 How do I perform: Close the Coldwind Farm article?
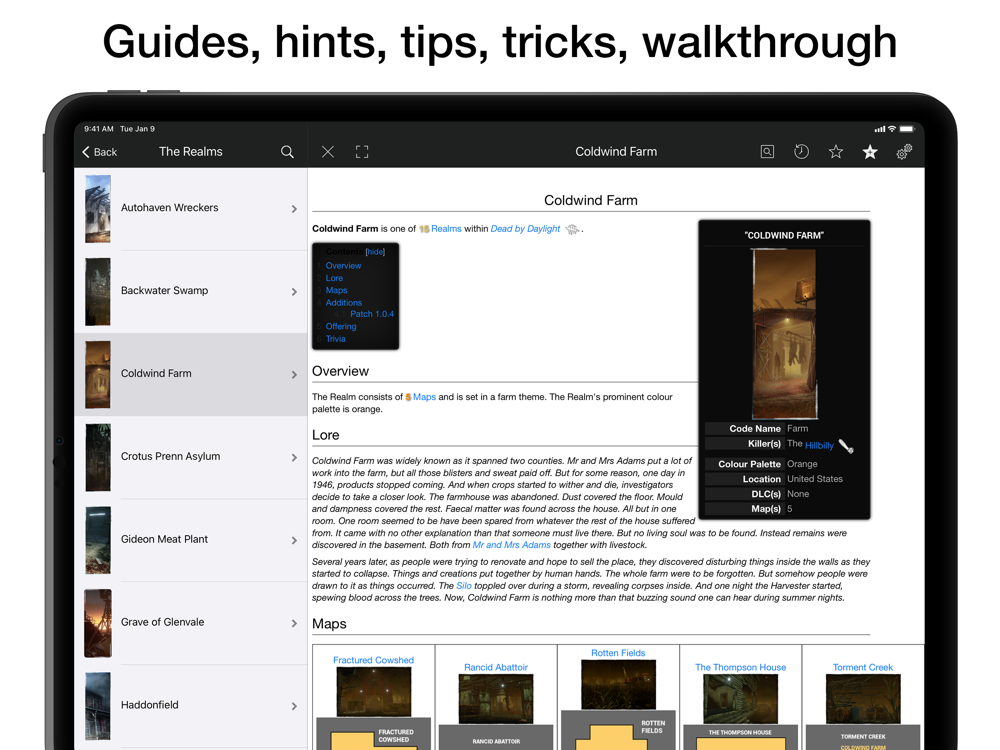[x=328, y=152]
